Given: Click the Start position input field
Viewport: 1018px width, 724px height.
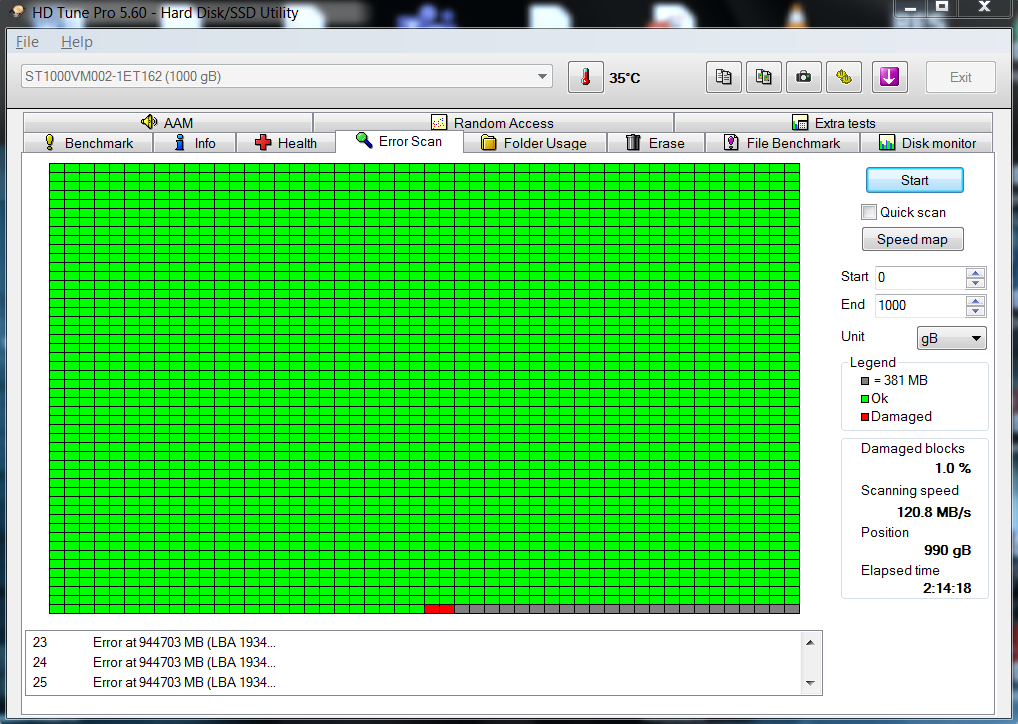Looking at the screenshot, I should click(920, 277).
